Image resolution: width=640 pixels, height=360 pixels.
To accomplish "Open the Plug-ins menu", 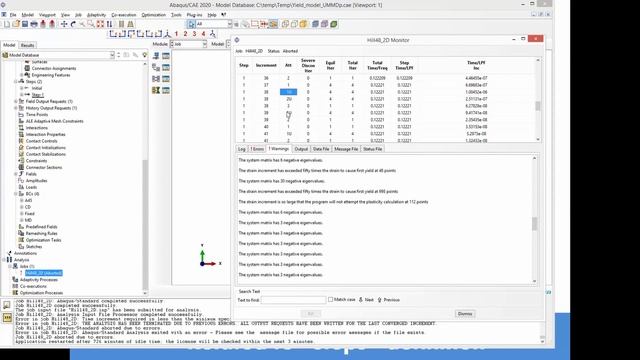I will click(x=194, y=15).
